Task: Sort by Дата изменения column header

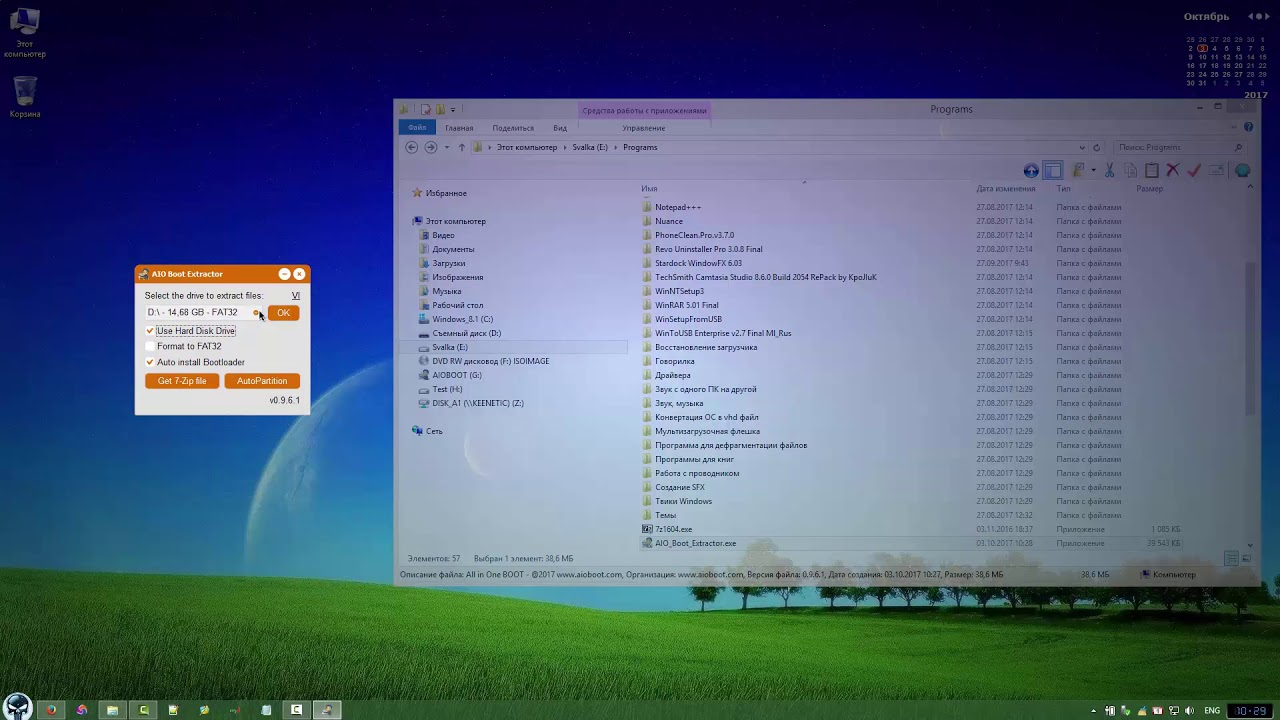Action: [1006, 189]
